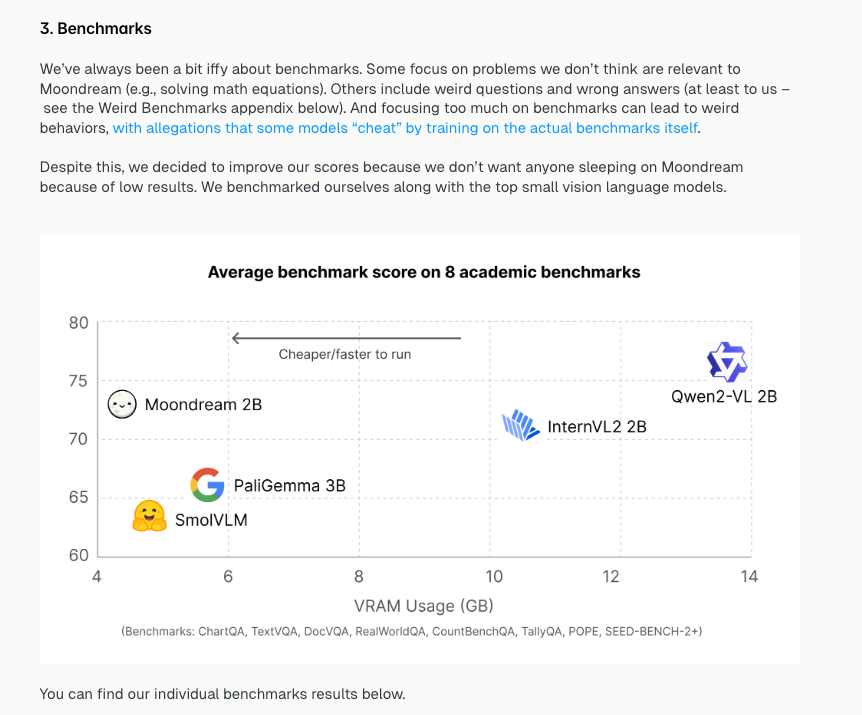The width and height of the screenshot is (862, 715).
Task: Select the "SmolVLM" text label
Action: (211, 520)
